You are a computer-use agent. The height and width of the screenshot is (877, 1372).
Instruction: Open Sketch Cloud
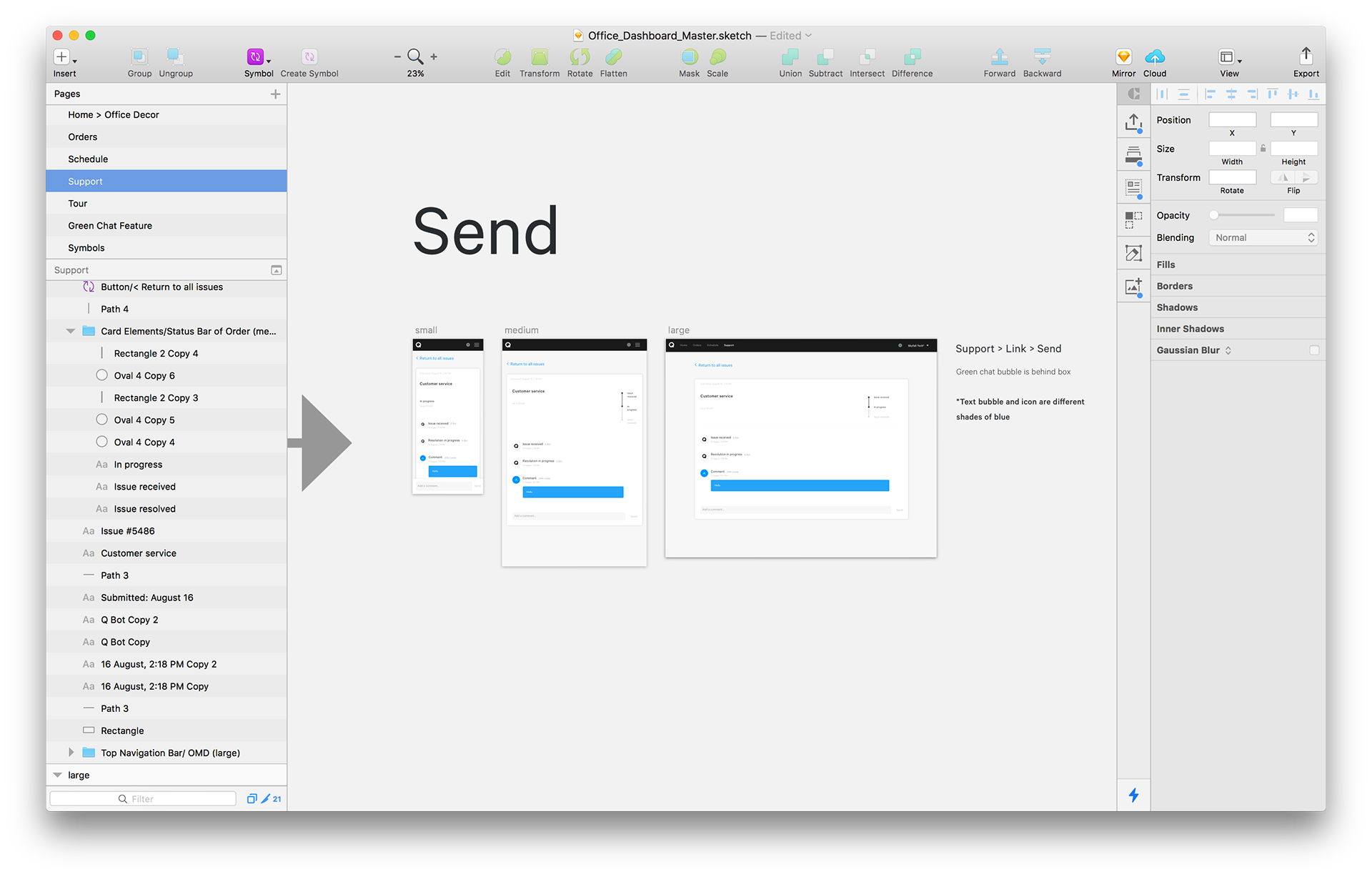[x=1155, y=57]
